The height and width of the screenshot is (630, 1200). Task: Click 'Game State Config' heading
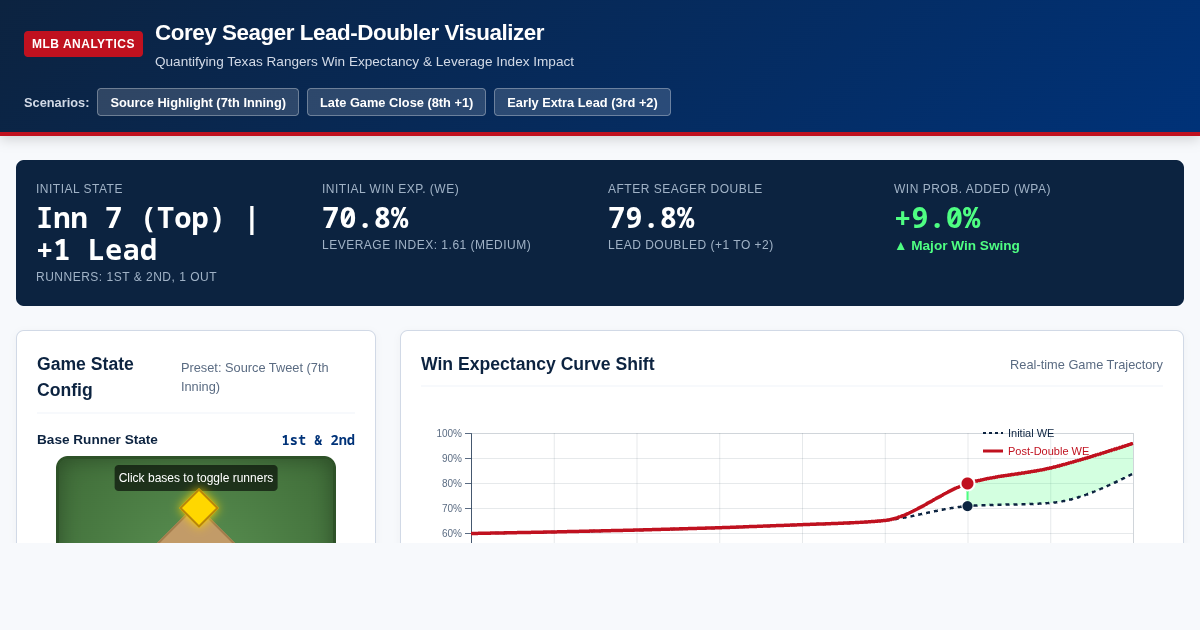coord(85,377)
